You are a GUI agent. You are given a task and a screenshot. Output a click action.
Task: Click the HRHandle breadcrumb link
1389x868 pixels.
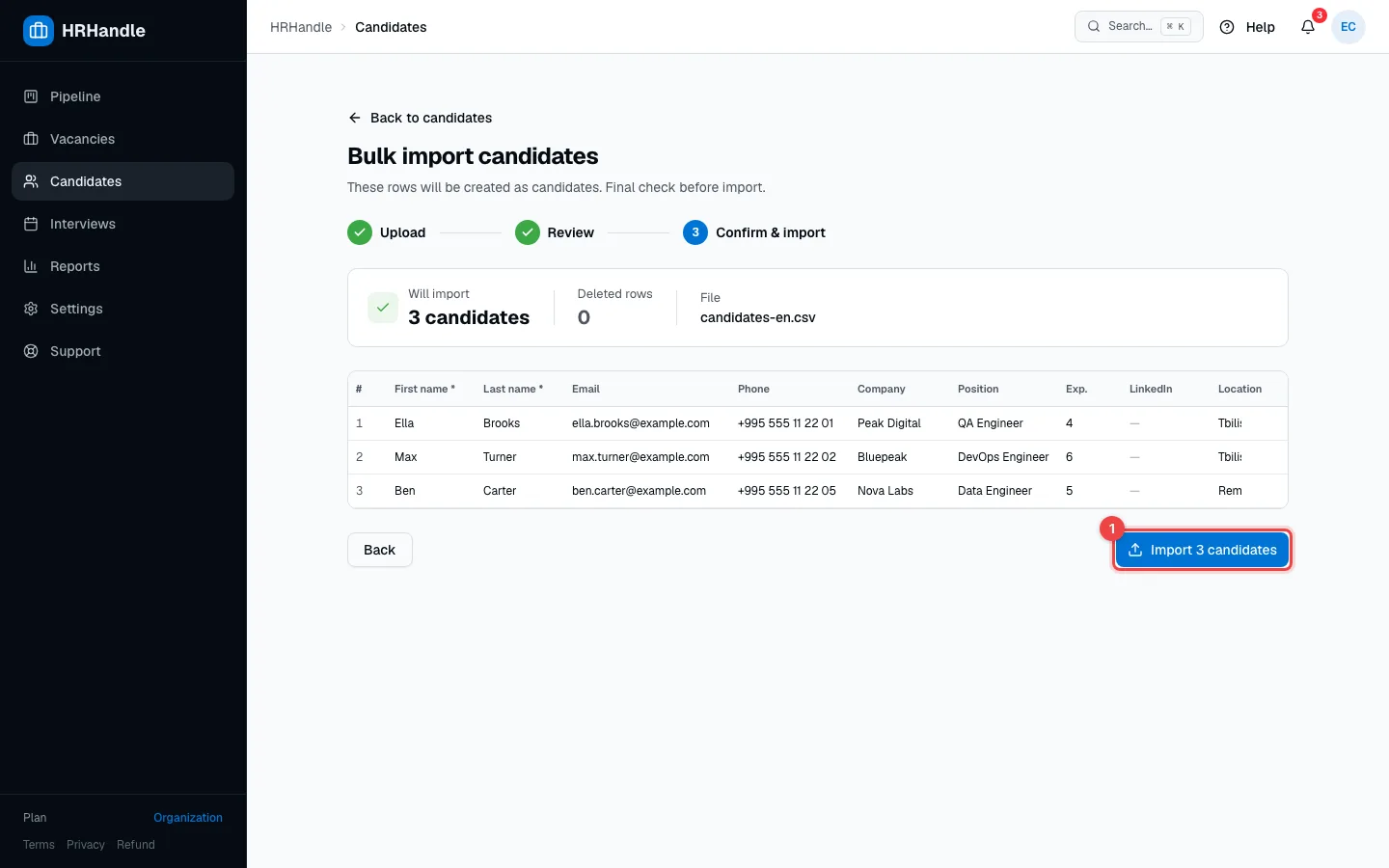point(301,27)
